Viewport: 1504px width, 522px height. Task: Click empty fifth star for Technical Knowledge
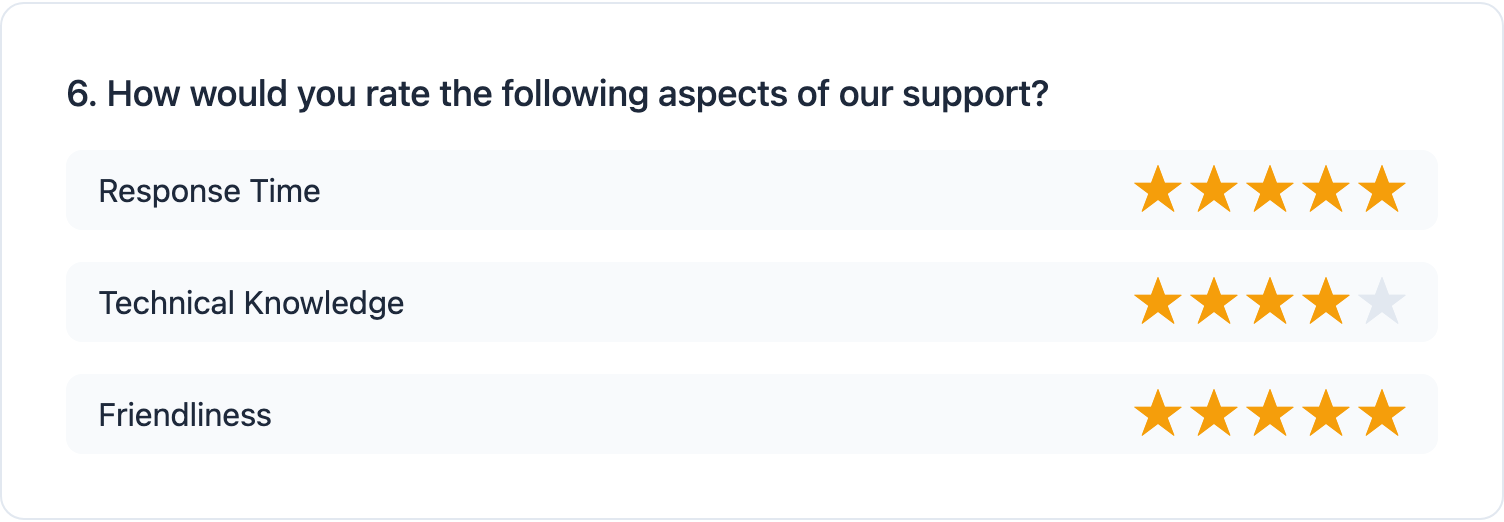click(1382, 302)
